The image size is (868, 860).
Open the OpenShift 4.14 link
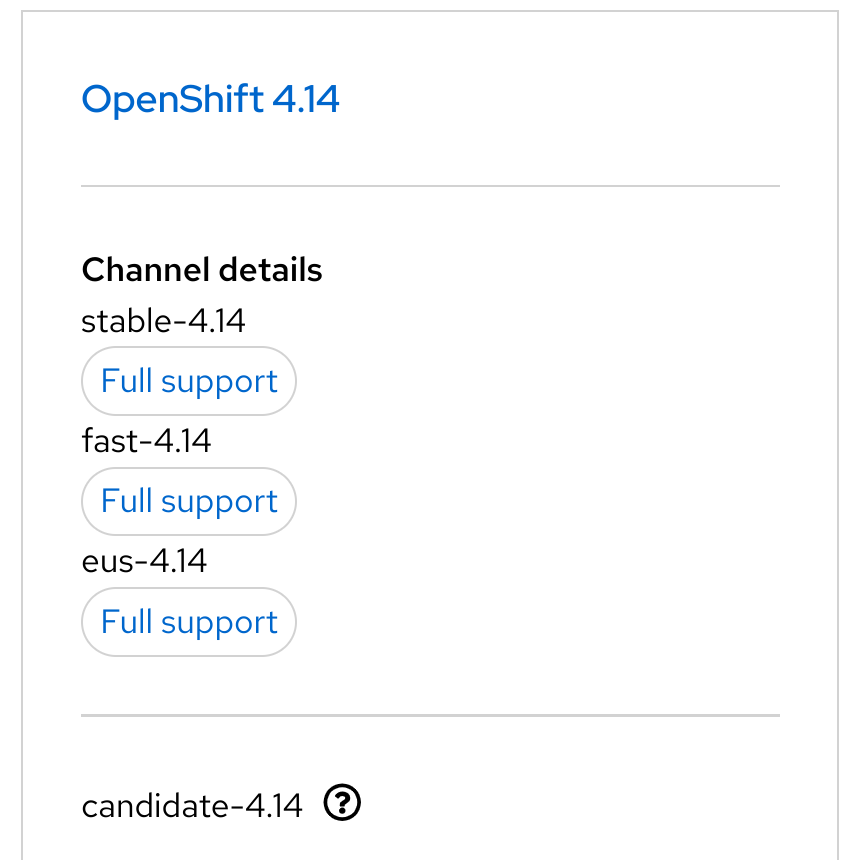point(210,100)
